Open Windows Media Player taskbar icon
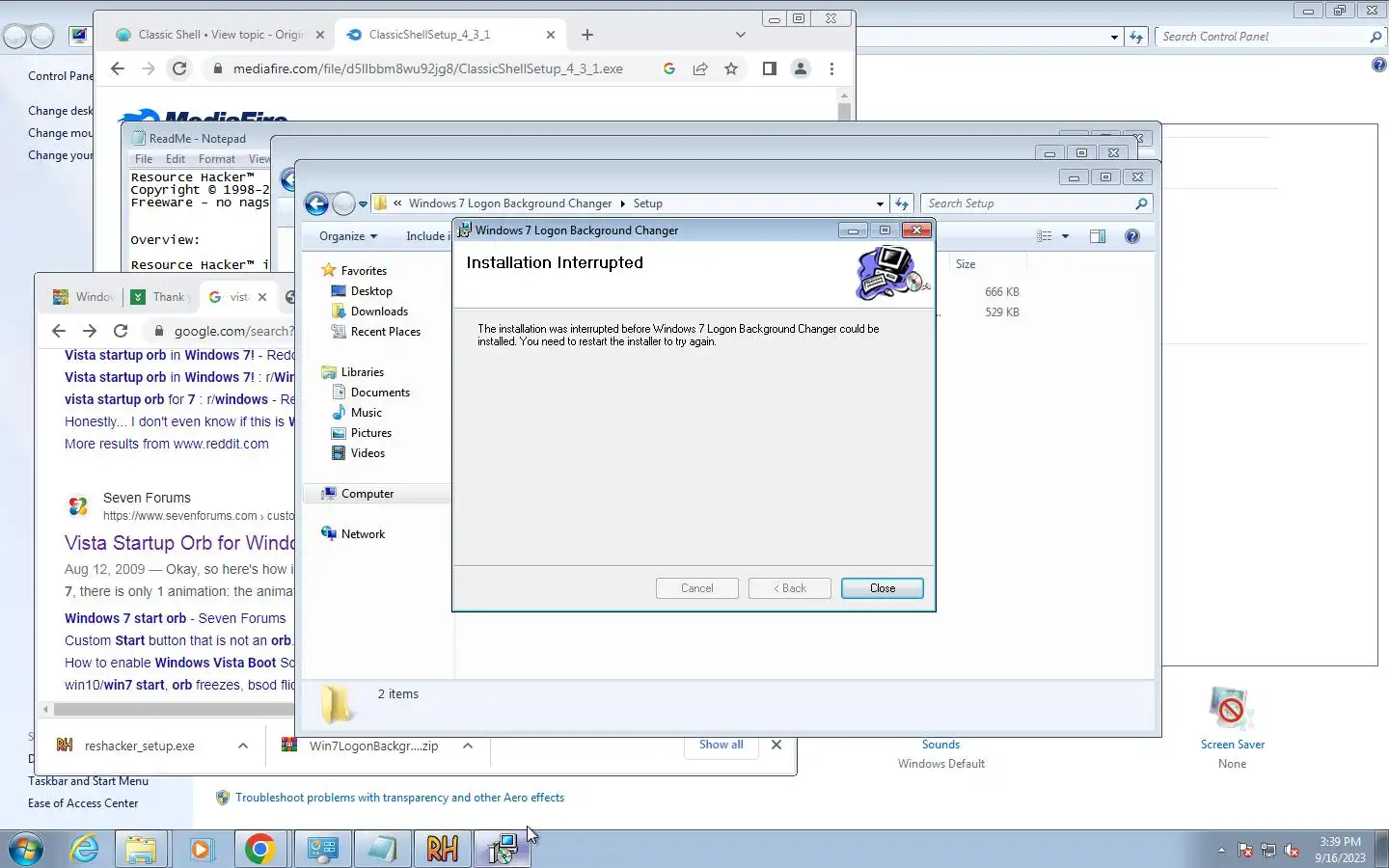The image size is (1389, 868). pos(201,849)
